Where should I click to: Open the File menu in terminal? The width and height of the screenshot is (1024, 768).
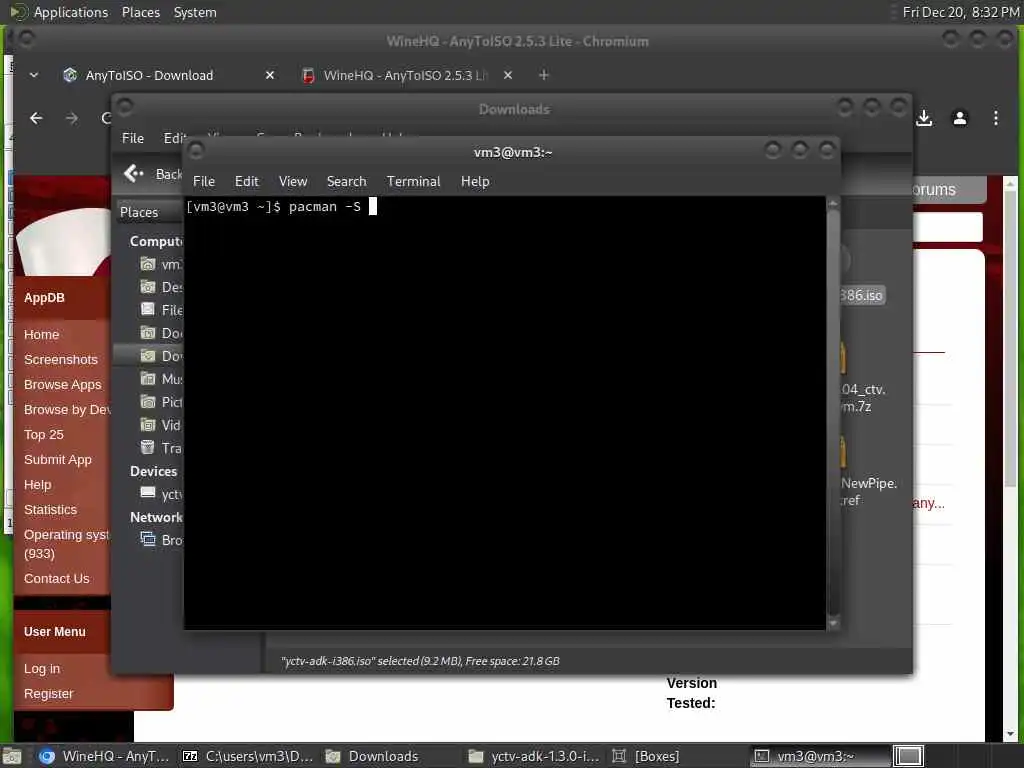pos(203,182)
